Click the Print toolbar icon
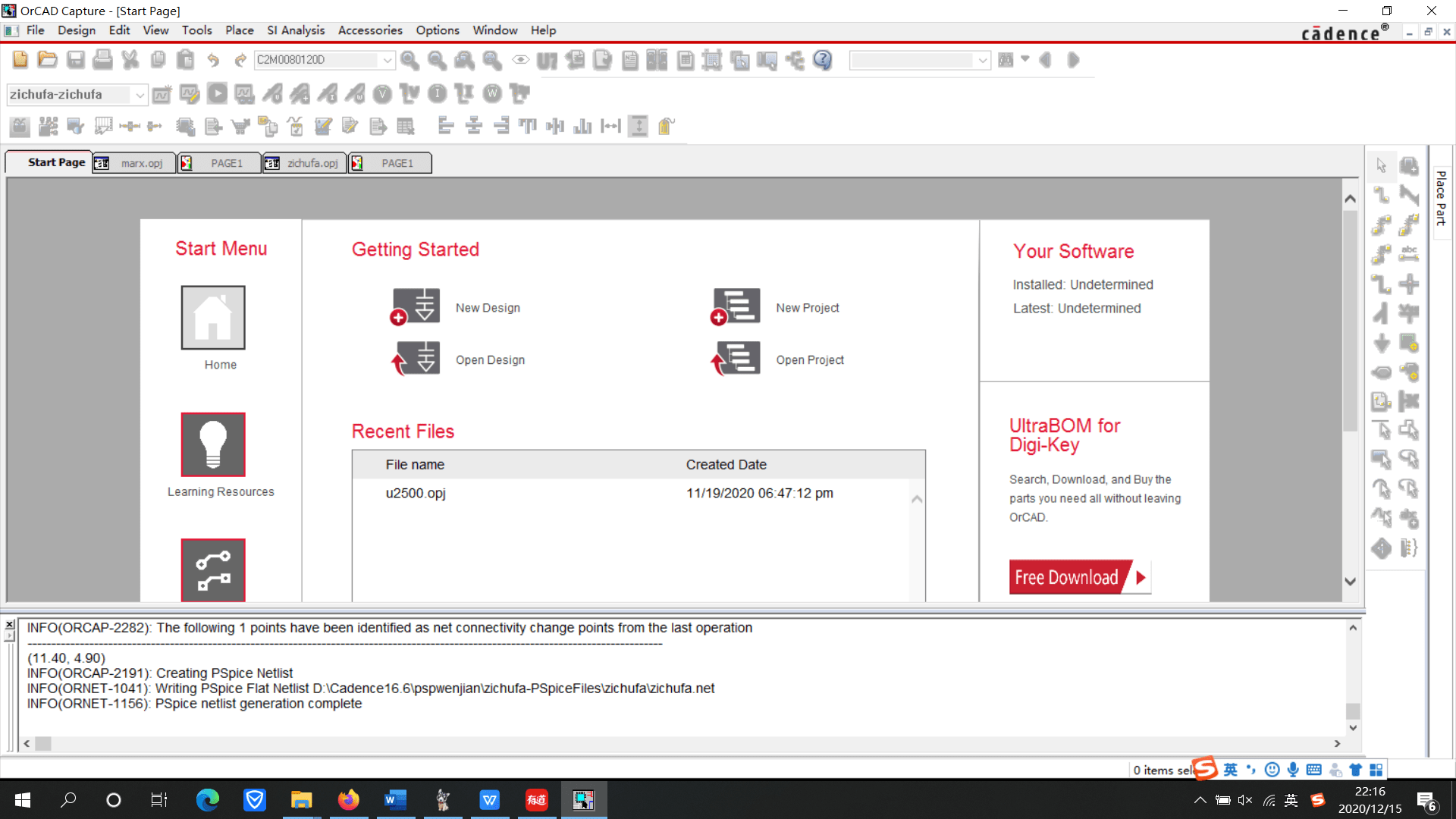This screenshot has height=819, width=1456. click(102, 60)
